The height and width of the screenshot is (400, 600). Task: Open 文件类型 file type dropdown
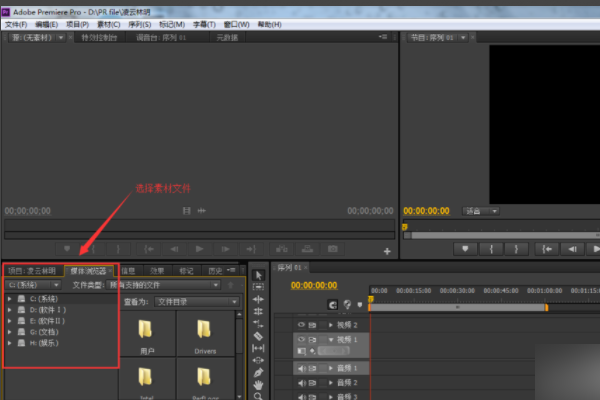pos(164,285)
